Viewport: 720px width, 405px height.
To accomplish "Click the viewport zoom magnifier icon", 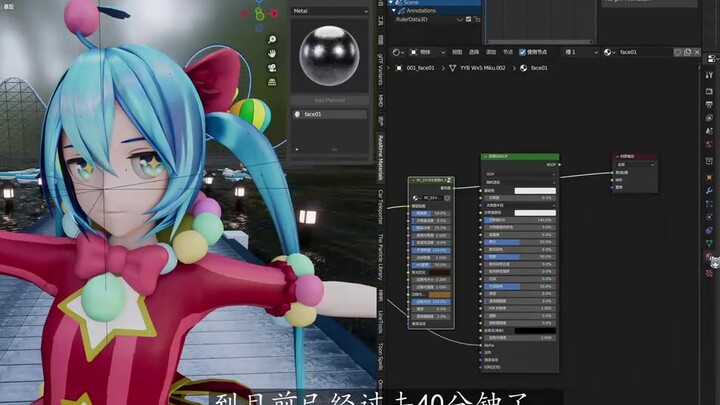I will [272, 39].
